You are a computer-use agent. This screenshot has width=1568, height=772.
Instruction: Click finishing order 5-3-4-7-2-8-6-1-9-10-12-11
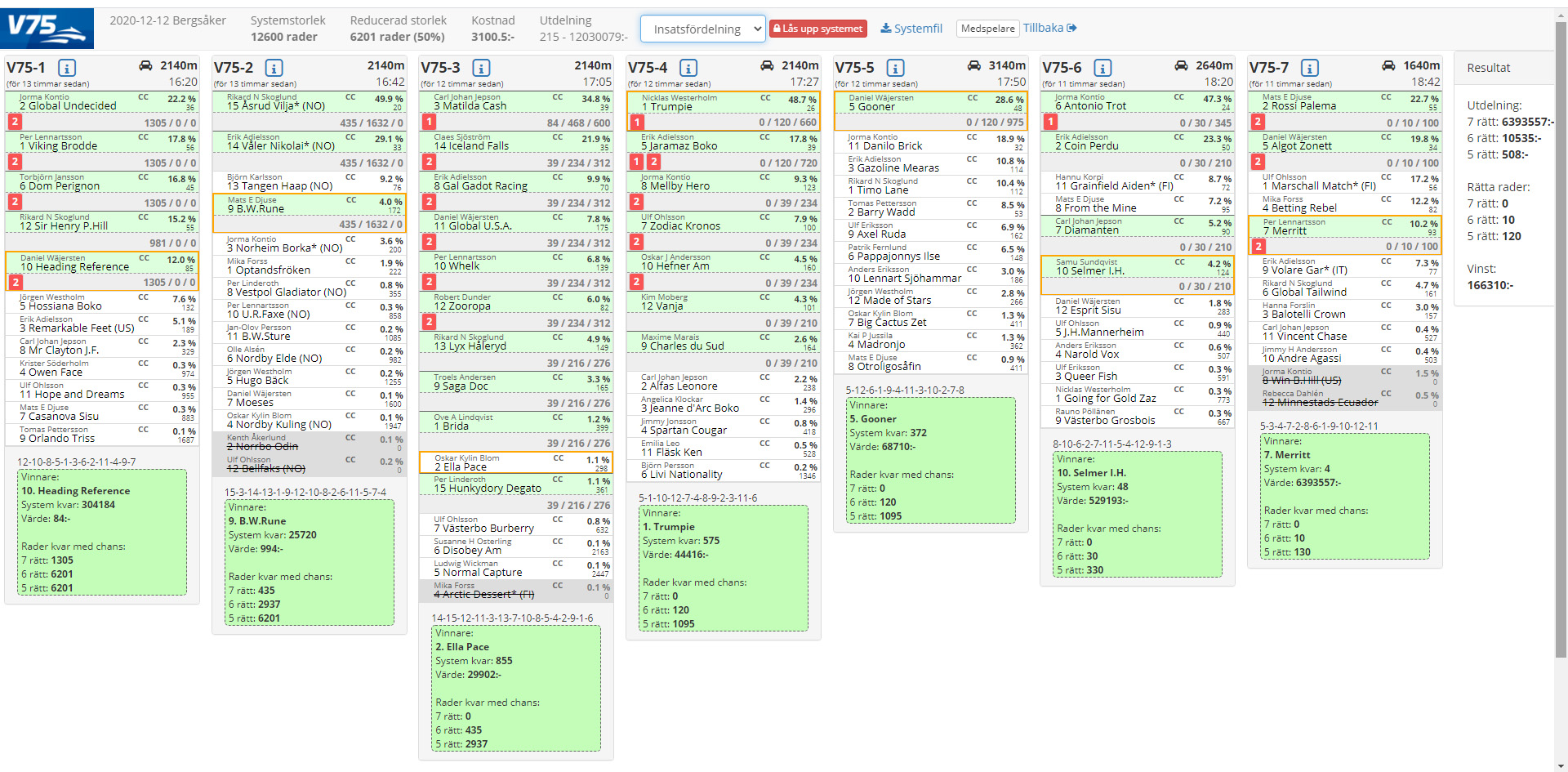tap(1319, 426)
